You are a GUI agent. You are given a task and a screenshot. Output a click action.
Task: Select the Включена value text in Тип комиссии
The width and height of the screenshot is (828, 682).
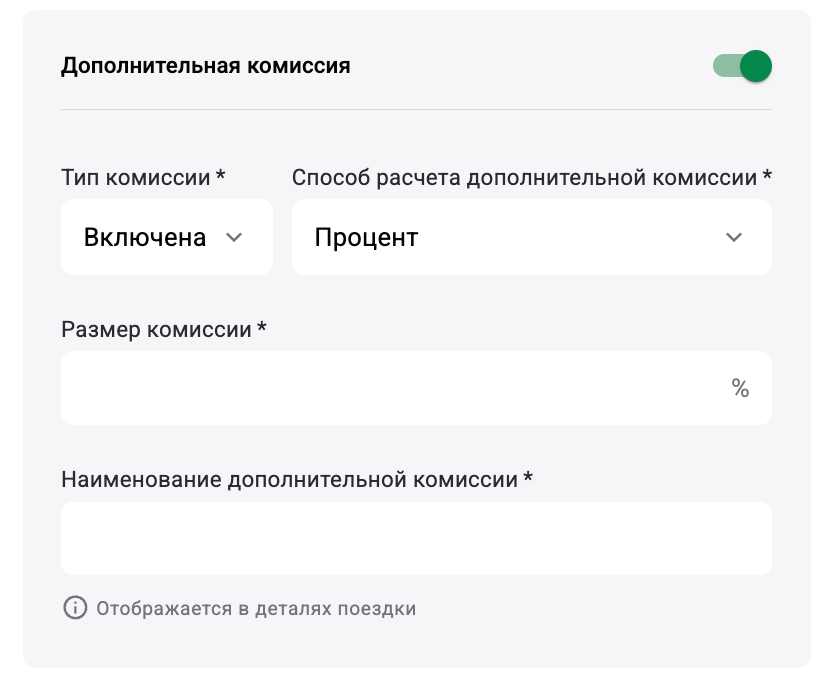point(145,237)
